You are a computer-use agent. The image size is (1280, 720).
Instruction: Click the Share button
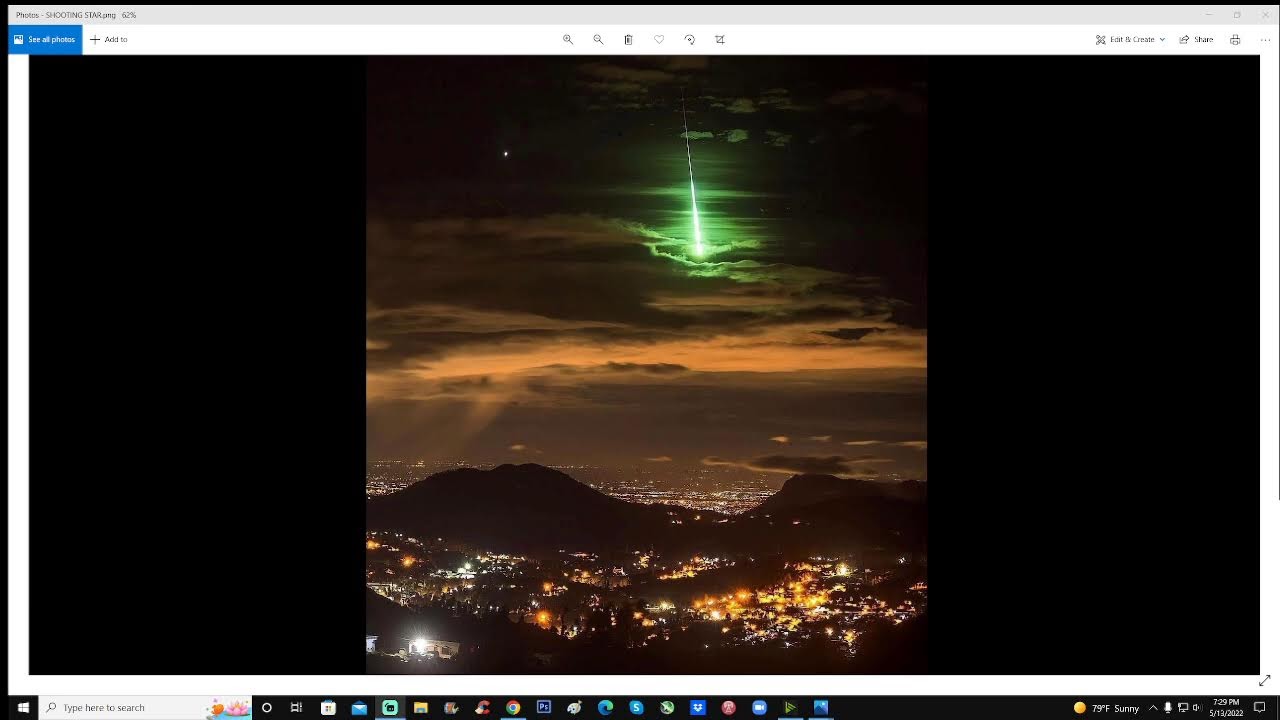pos(1196,40)
